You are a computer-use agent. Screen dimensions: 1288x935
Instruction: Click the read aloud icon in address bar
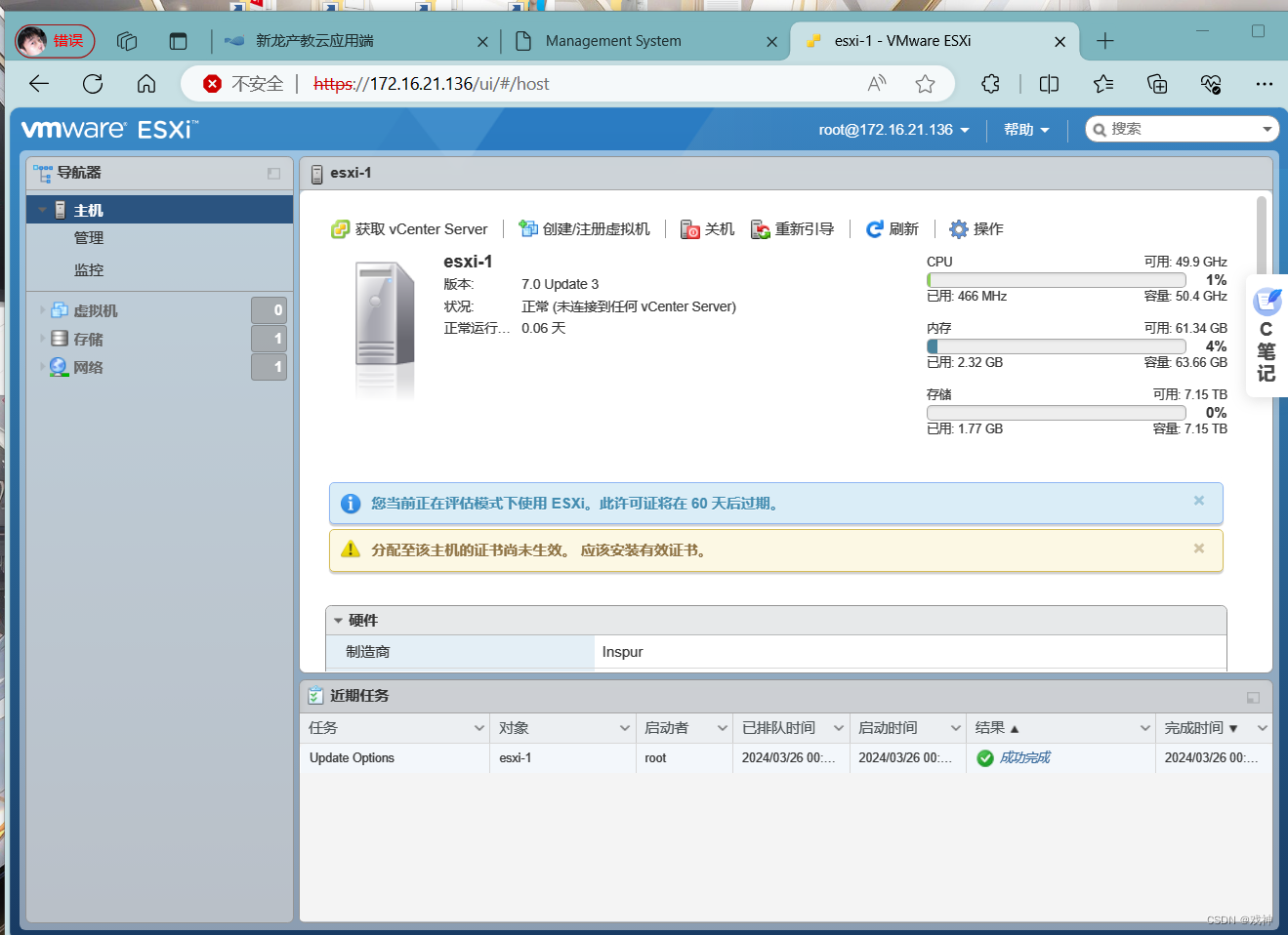point(877,84)
